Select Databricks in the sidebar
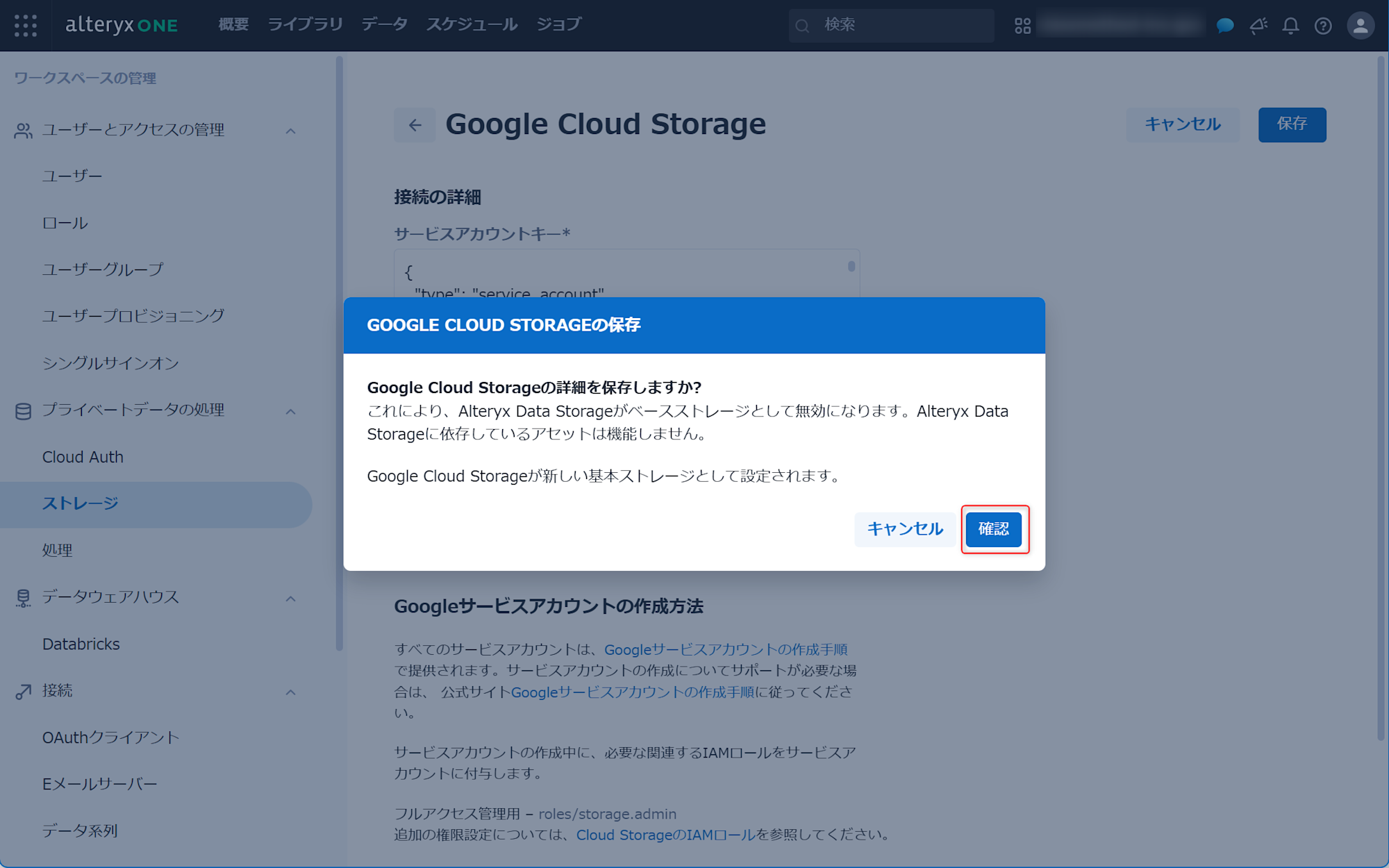Screen dimensions: 1389x868 (x=81, y=644)
